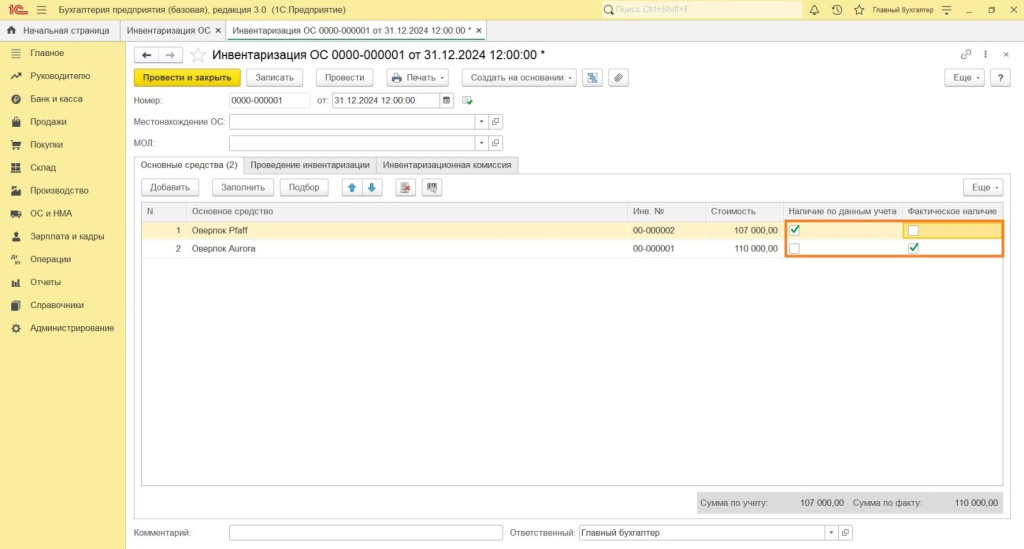1024x549 pixels.
Task: Switch to Инвентаризационная комиссия tab
Action: (x=447, y=165)
